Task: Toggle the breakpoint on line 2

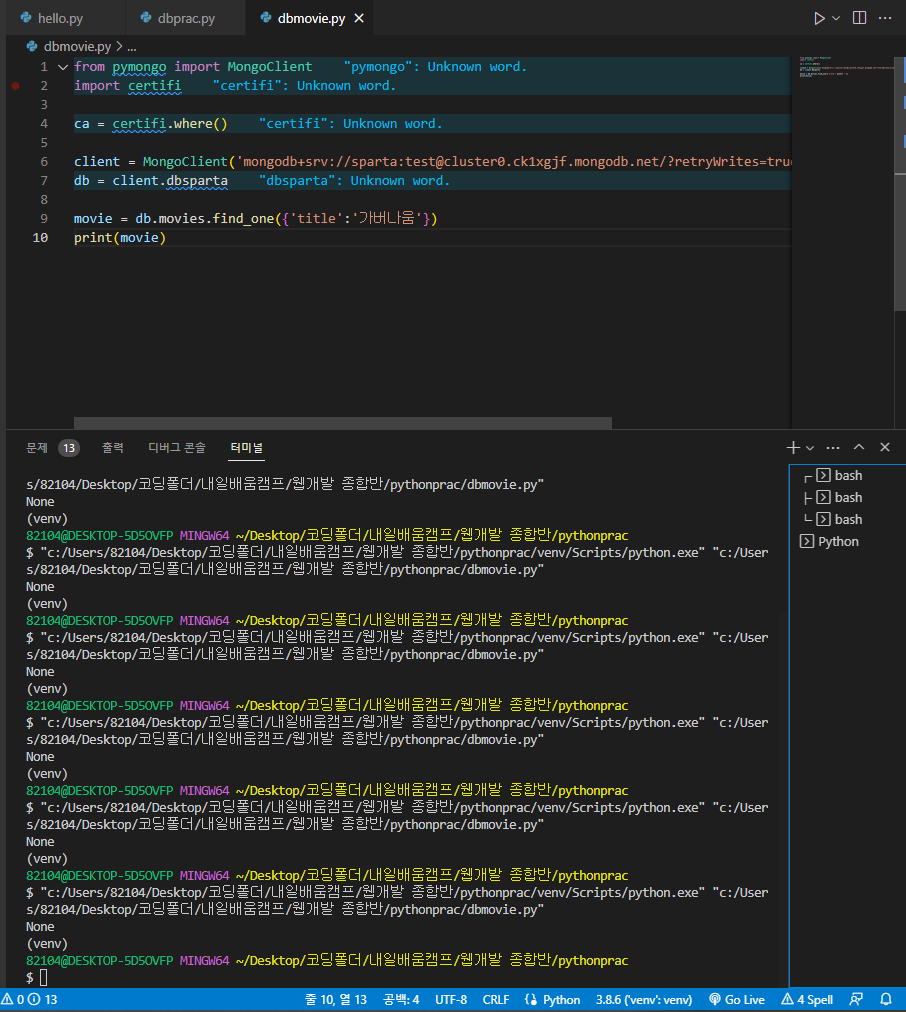Action: click(x=15, y=86)
